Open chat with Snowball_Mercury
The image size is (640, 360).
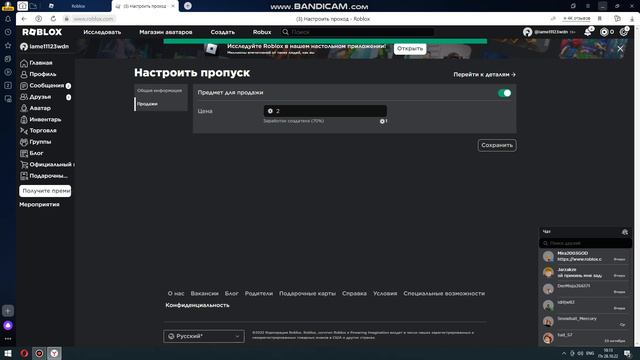pos(585,322)
